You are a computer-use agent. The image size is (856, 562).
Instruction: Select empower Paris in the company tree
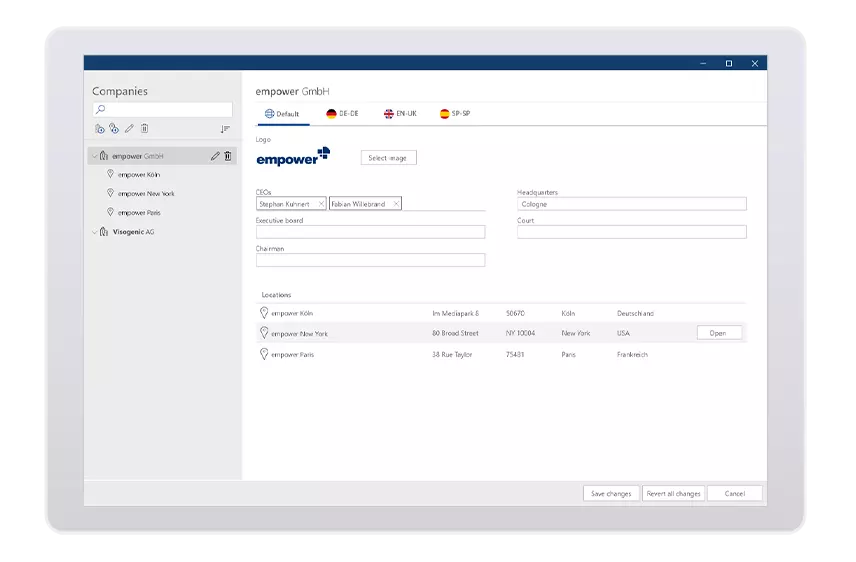pos(139,213)
